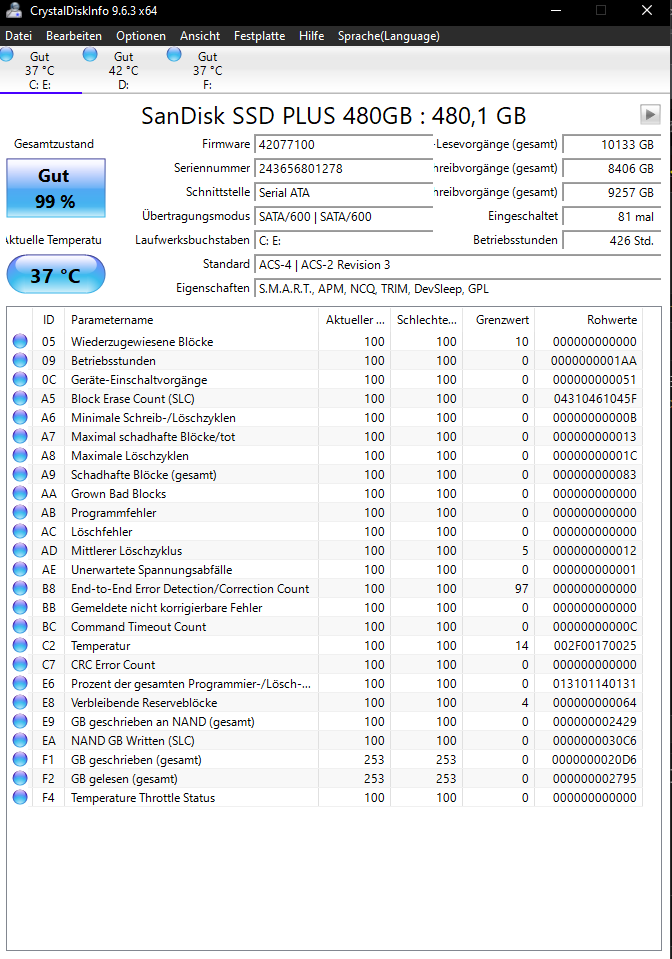Screen dimensions: 672x959
Task: Click the Laufwerksbuchstaben field C: E:
Action: coord(344,240)
